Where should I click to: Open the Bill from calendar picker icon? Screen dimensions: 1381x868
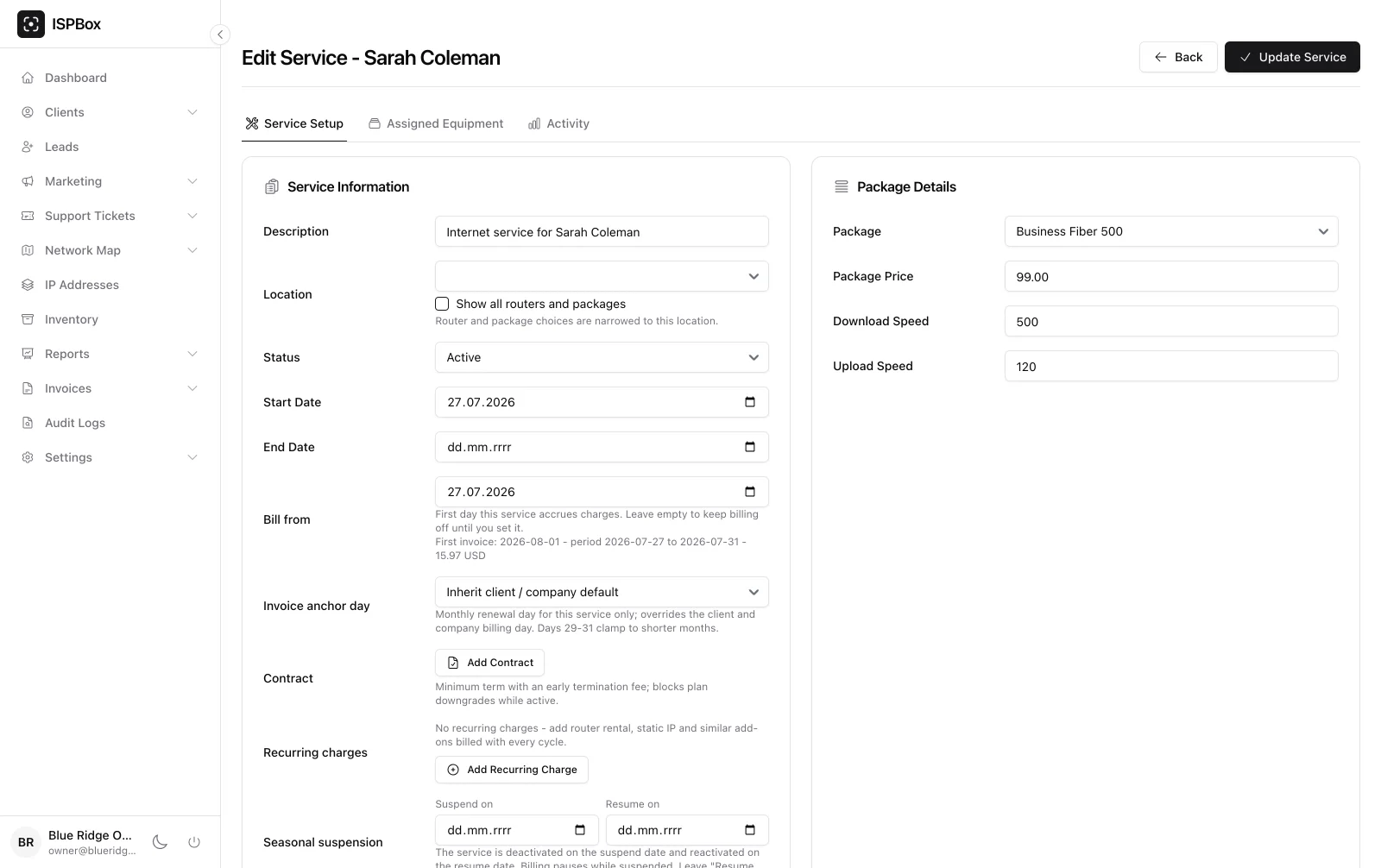(x=750, y=492)
